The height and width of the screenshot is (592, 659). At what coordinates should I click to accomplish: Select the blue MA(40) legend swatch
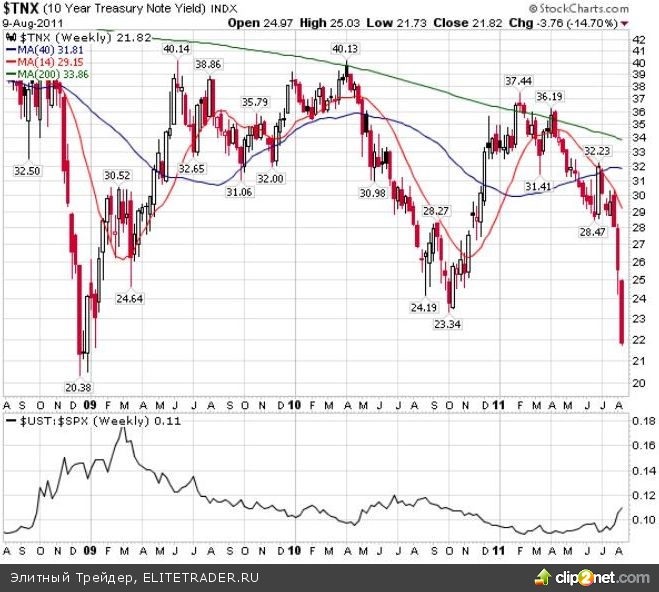12,48
